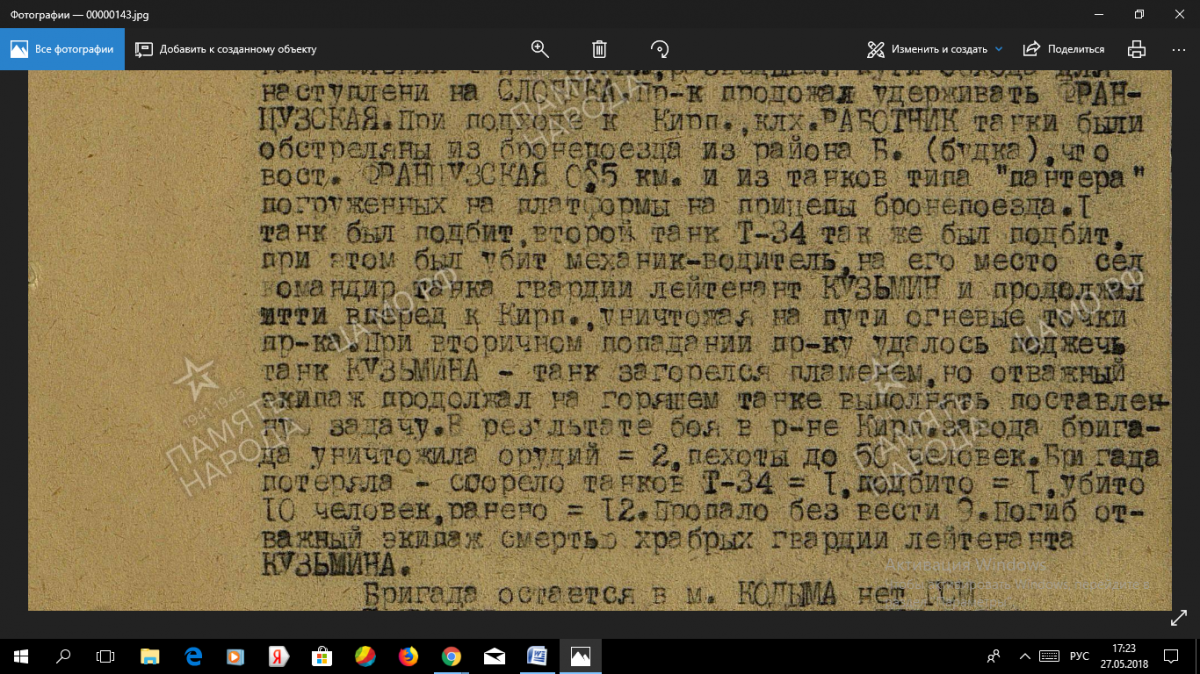
Task: Open the People icon in system tray
Action: point(994,656)
